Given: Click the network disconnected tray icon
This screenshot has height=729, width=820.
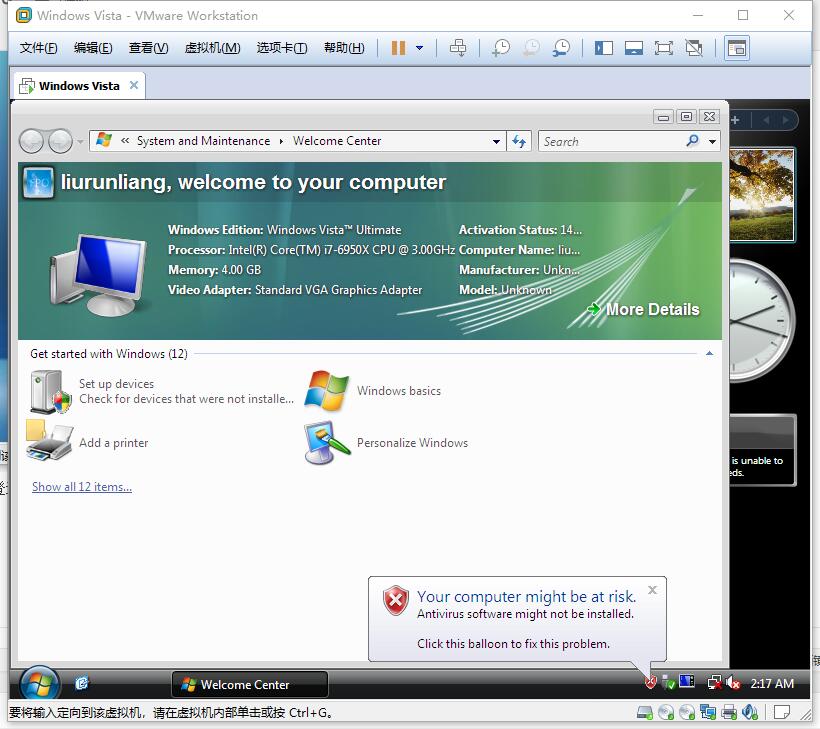Looking at the screenshot, I should pos(714,682).
